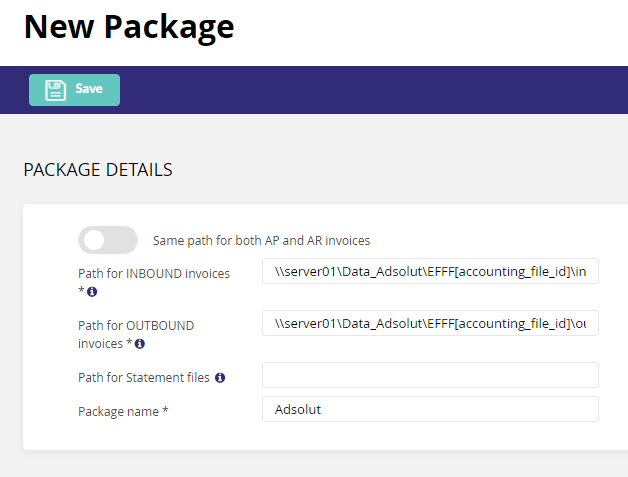Click the 'Path for OUTBOUND invoices' label
The height and width of the screenshot is (477, 628).
click(x=136, y=334)
